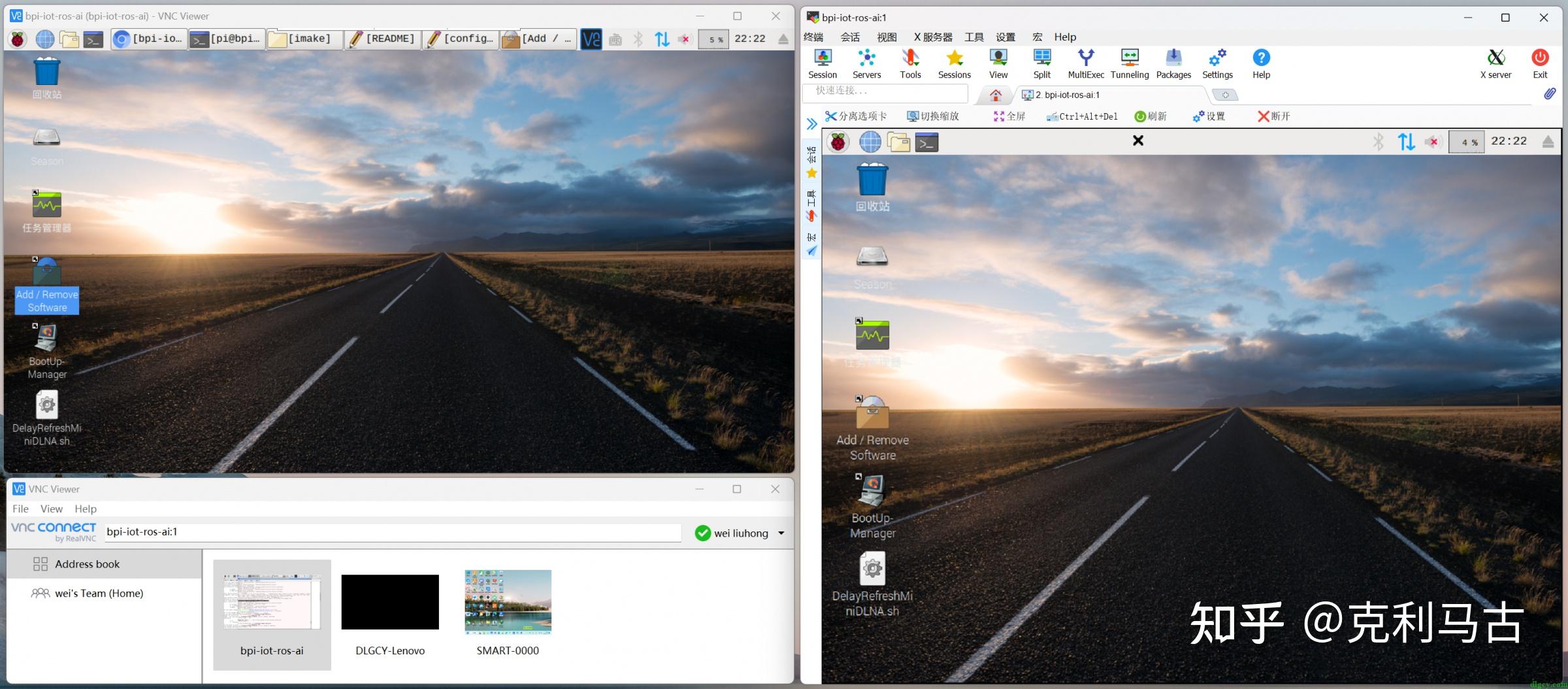Open Tunneling in MobaXterm toolbar
Viewport: 1568px width, 689px height.
pyautogui.click(x=1130, y=64)
